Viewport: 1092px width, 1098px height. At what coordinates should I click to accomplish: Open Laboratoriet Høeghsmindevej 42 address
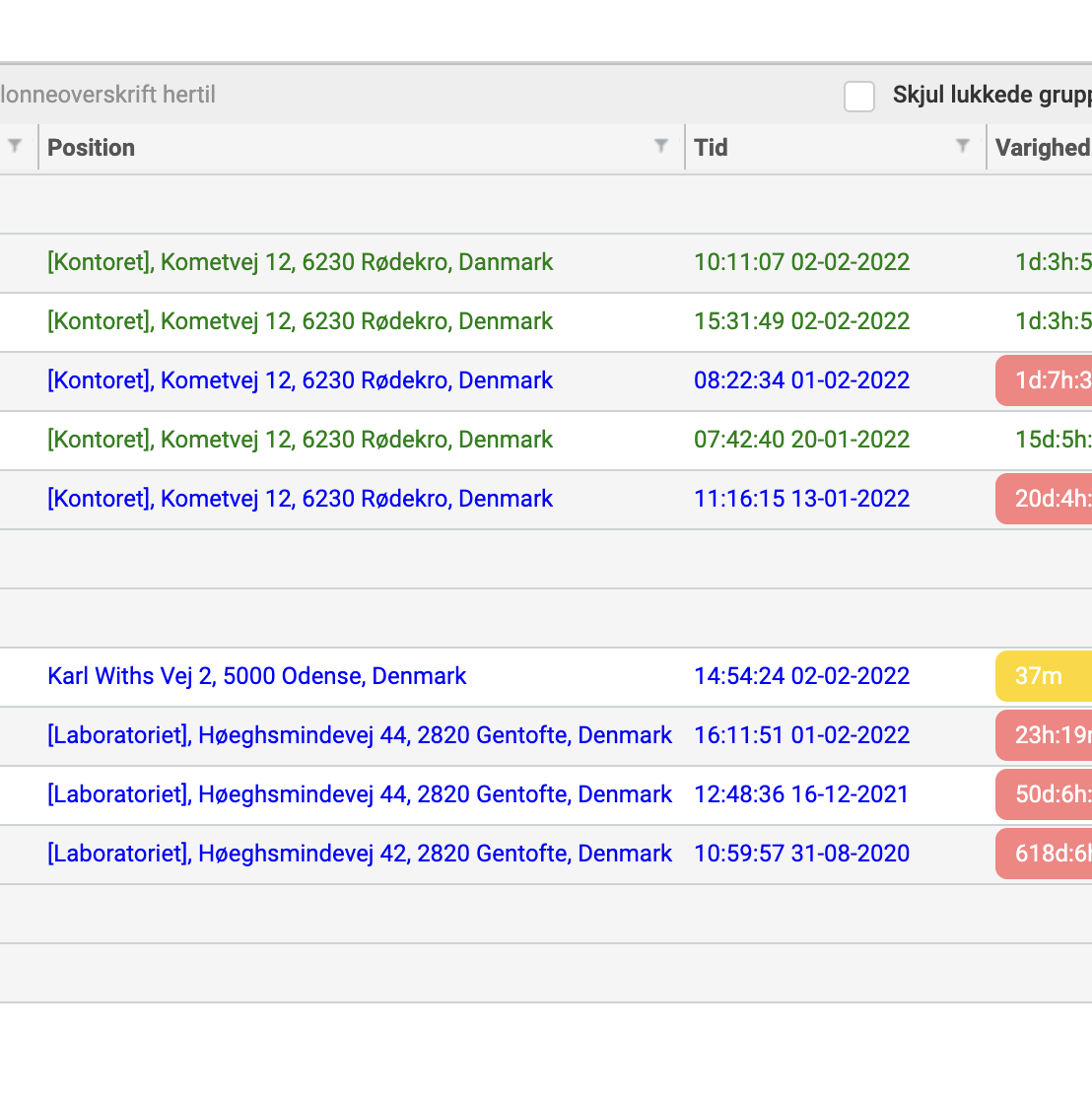click(360, 854)
